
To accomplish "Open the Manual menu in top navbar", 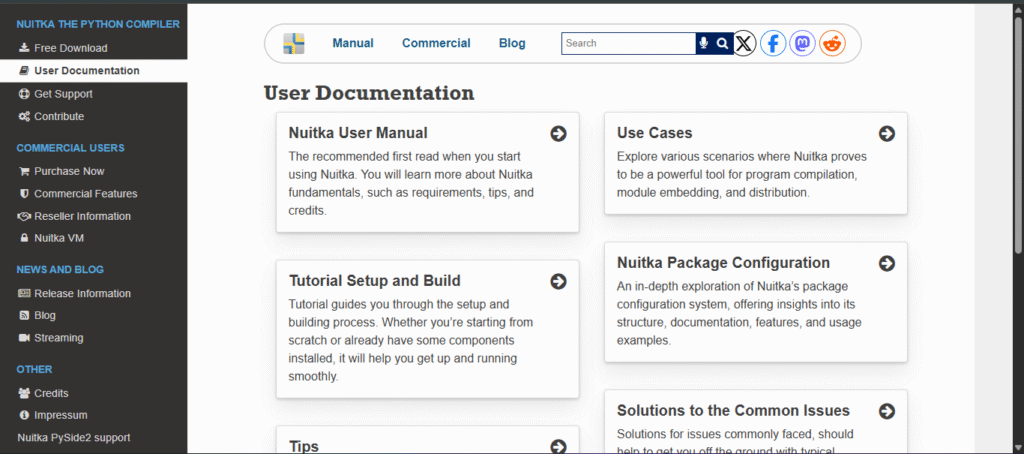I will pos(353,43).
